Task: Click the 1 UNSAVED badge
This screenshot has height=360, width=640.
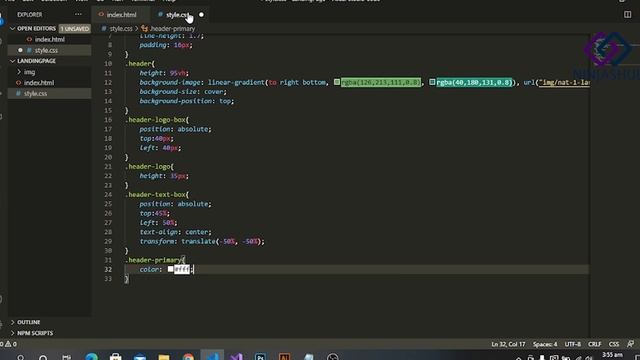Action: pyautogui.click(x=74, y=29)
